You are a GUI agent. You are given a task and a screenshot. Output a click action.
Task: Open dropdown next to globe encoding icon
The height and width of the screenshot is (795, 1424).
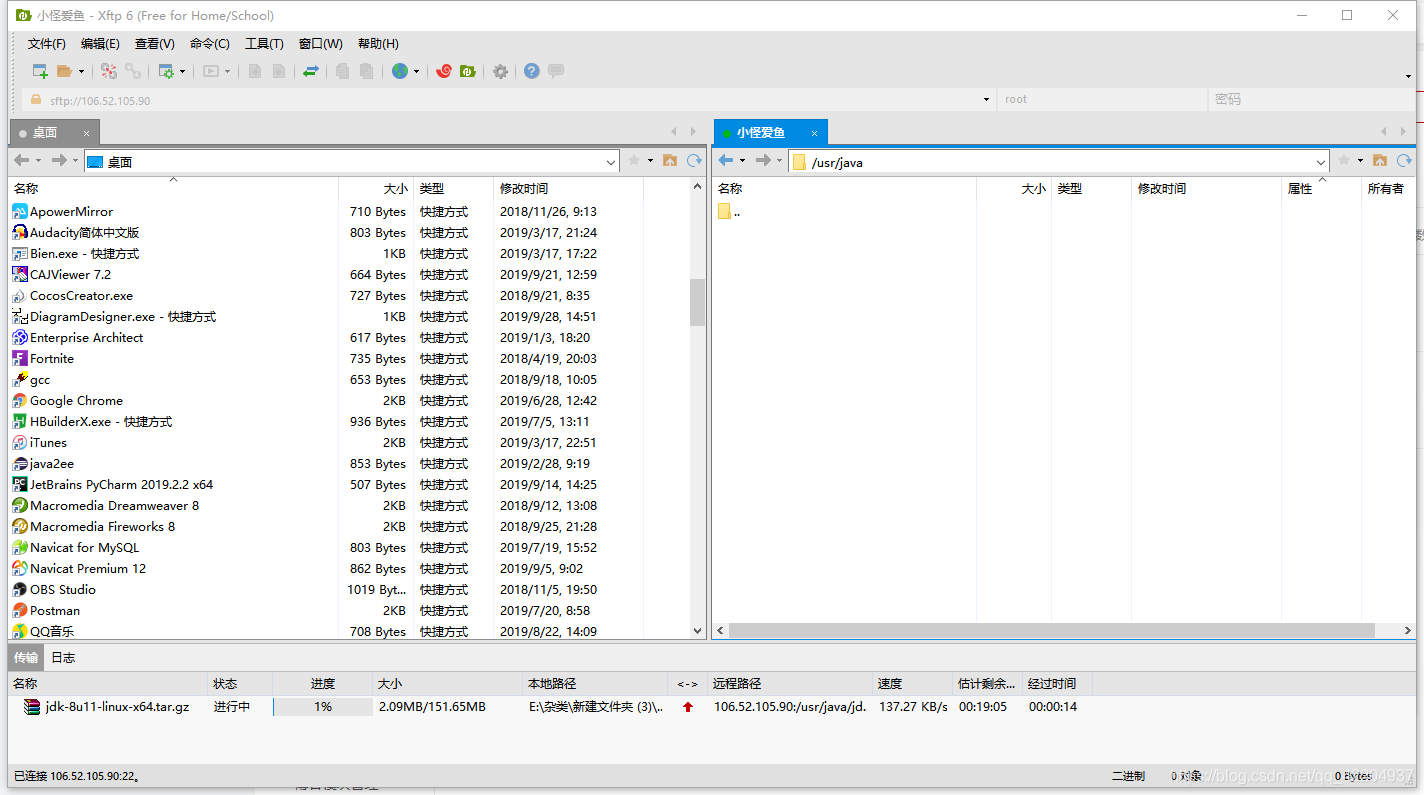(x=416, y=72)
